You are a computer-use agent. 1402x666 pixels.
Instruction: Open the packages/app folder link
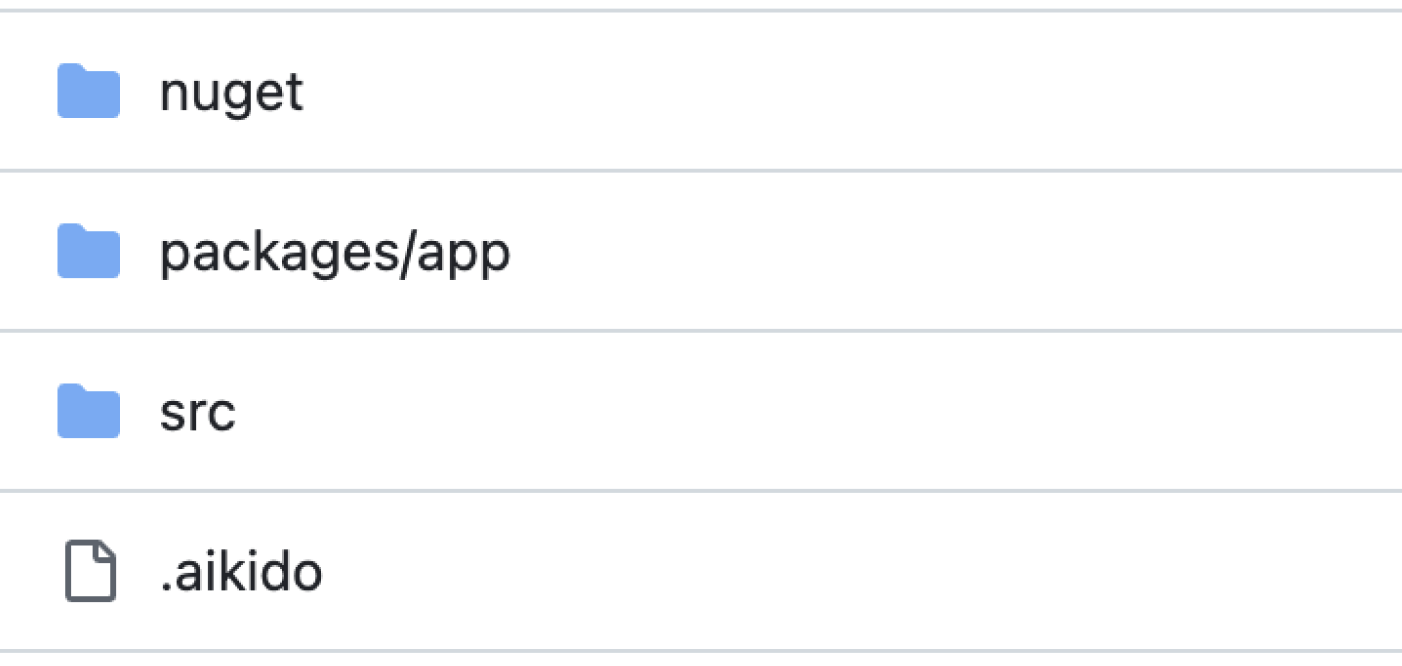(334, 254)
